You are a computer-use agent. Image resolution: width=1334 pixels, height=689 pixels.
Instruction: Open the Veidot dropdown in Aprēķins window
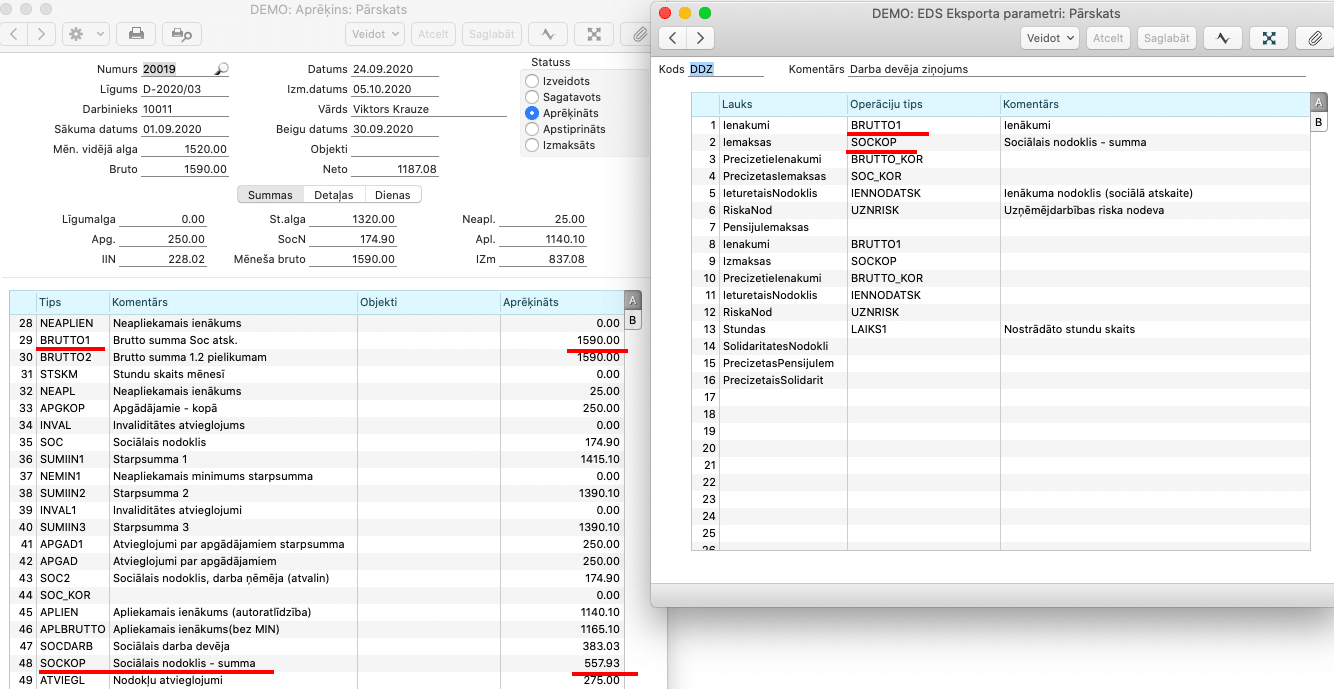[375, 34]
